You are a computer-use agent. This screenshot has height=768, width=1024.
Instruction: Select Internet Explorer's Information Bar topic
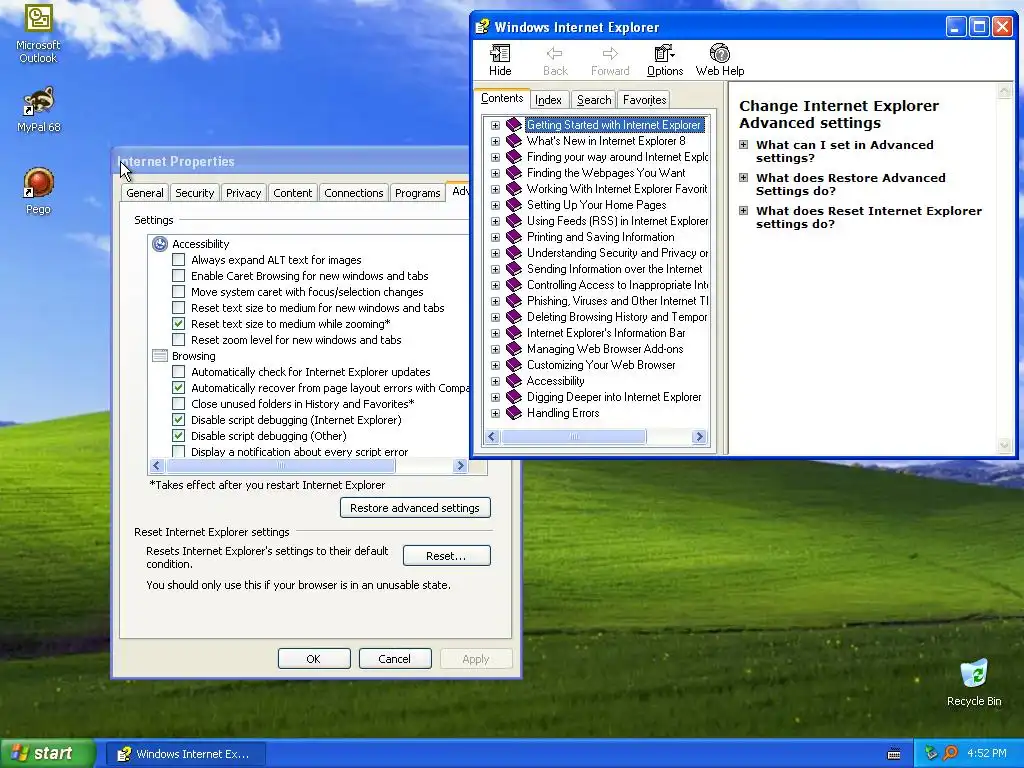pyautogui.click(x=605, y=332)
